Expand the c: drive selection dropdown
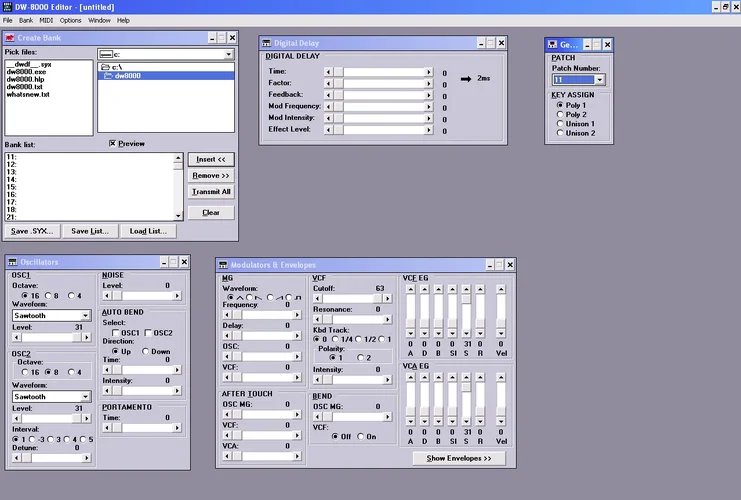Viewport: 741px width, 500px height. 228,54
